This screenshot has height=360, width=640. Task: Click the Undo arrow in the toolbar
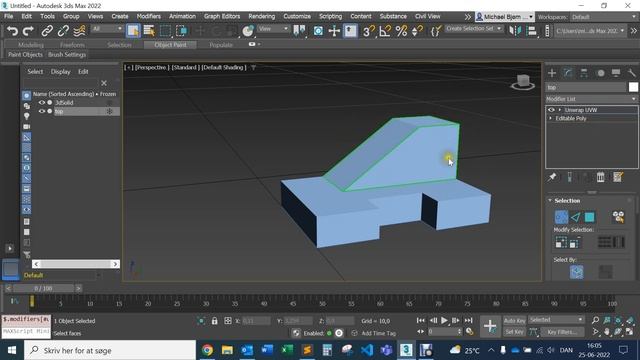coord(12,31)
